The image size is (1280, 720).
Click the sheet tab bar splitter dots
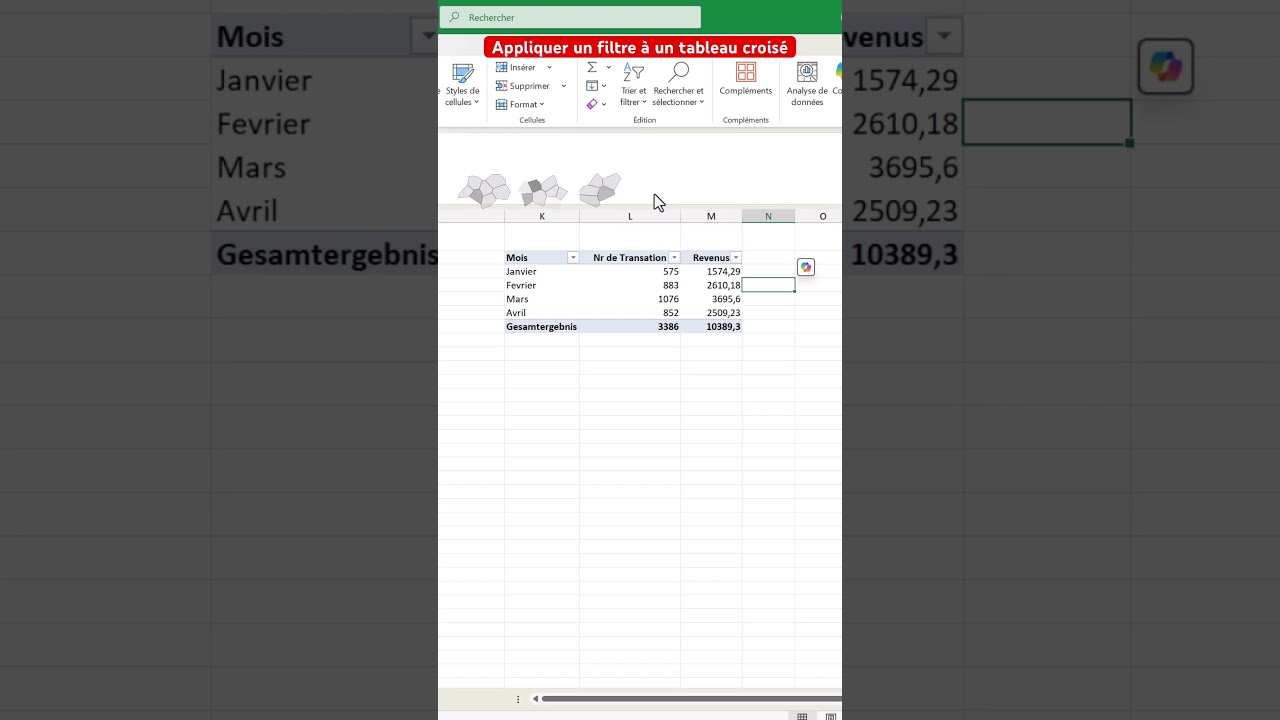tap(517, 699)
